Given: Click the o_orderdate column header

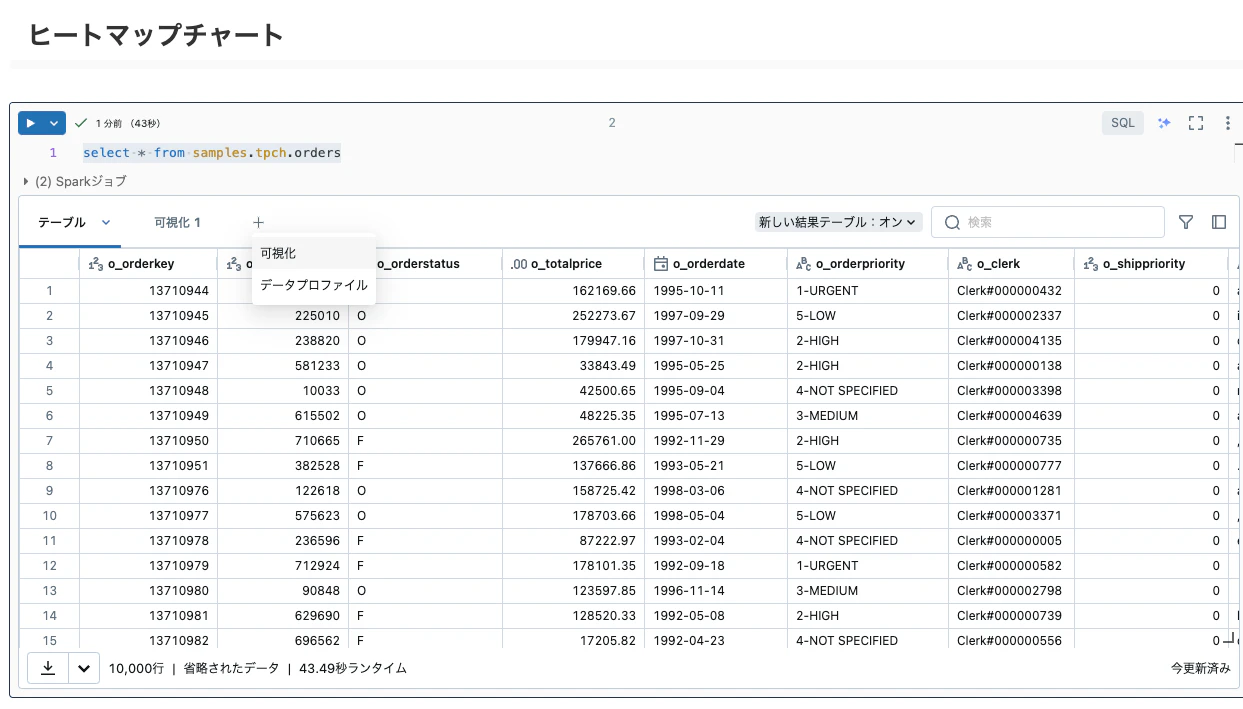Looking at the screenshot, I should [x=716, y=264].
